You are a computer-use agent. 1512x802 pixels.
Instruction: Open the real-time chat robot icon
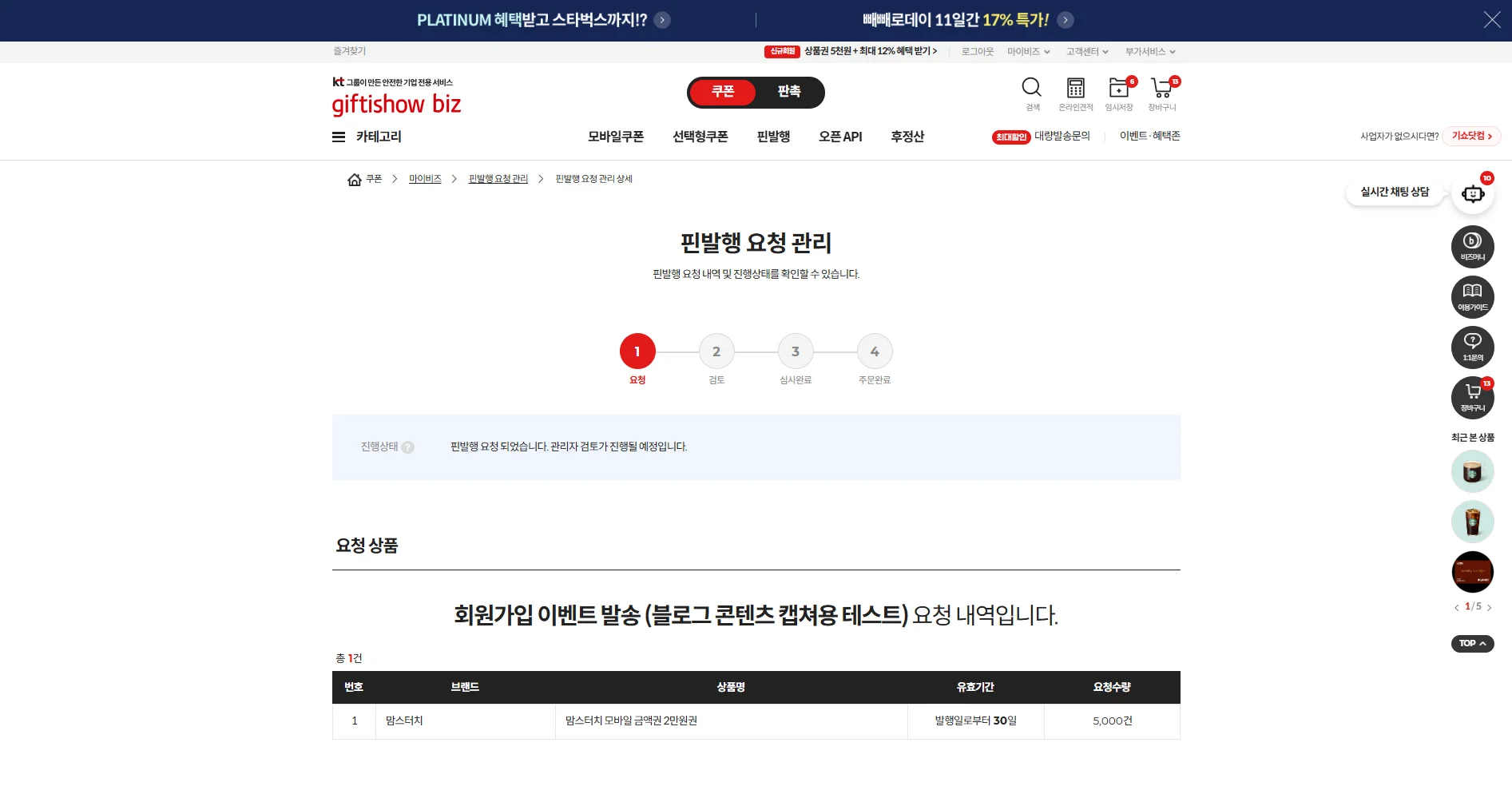pos(1472,194)
